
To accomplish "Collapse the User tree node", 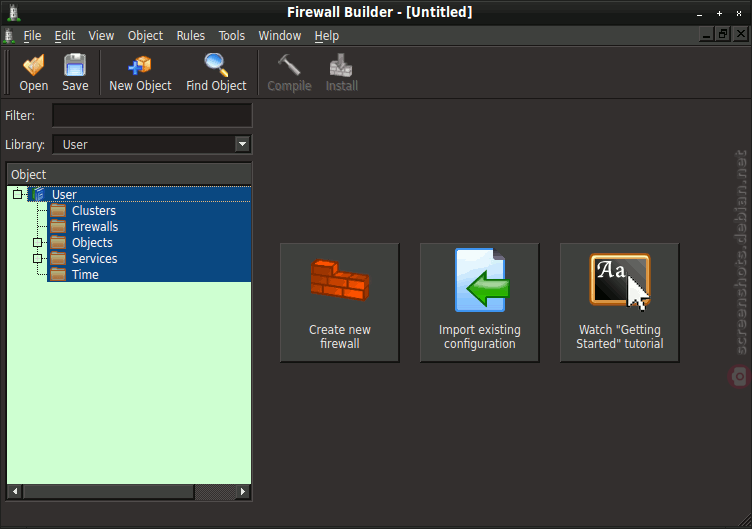I will 18,194.
